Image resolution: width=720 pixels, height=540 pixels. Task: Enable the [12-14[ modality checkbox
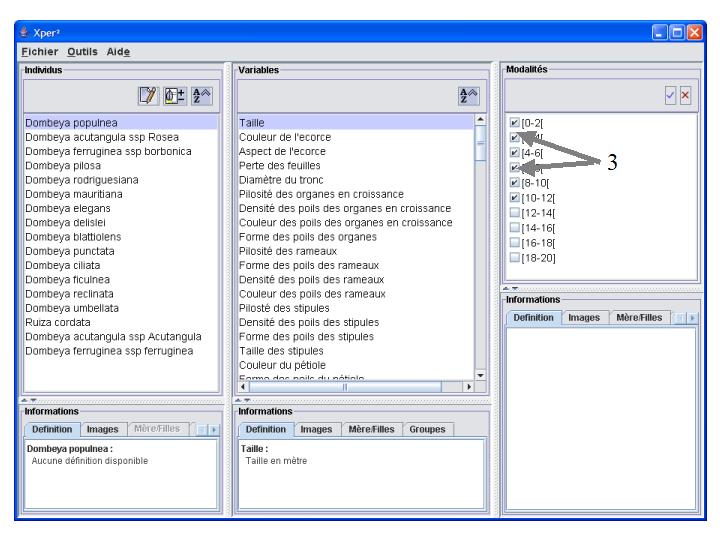tap(514, 213)
